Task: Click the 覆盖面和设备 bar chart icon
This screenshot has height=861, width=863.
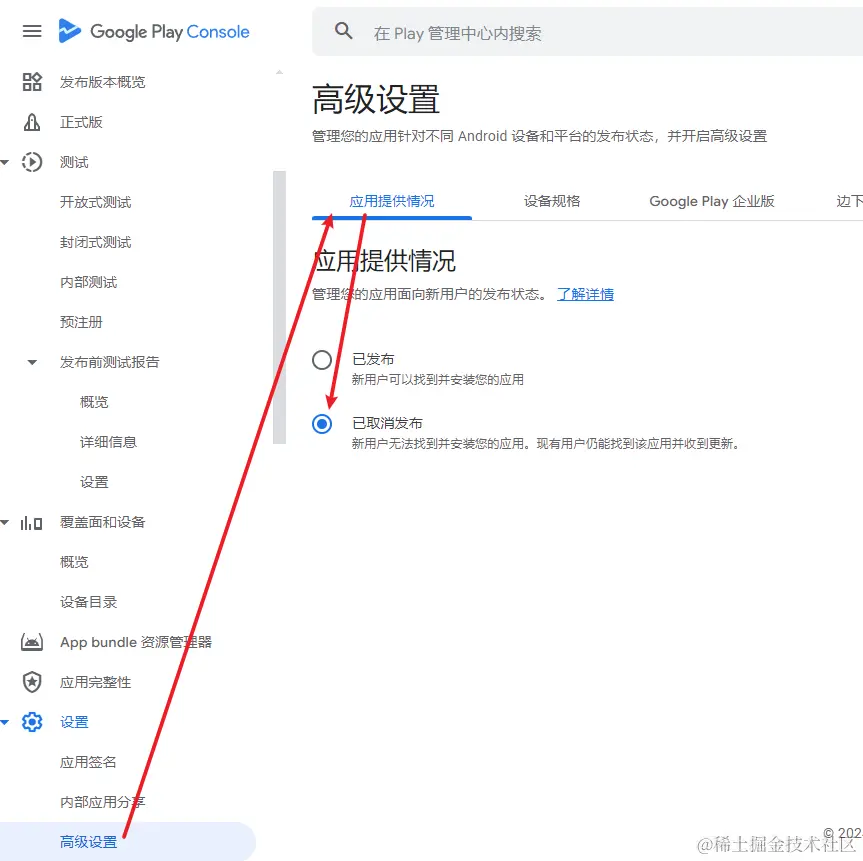Action: (31, 522)
